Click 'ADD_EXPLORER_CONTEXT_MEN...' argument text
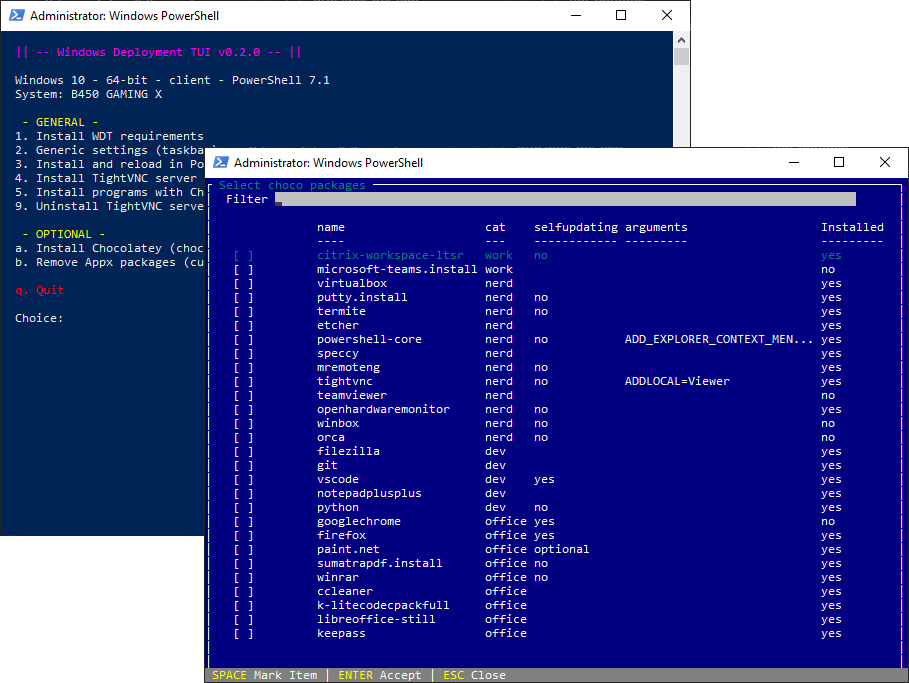Screen dimensions: 909x683 (719, 340)
